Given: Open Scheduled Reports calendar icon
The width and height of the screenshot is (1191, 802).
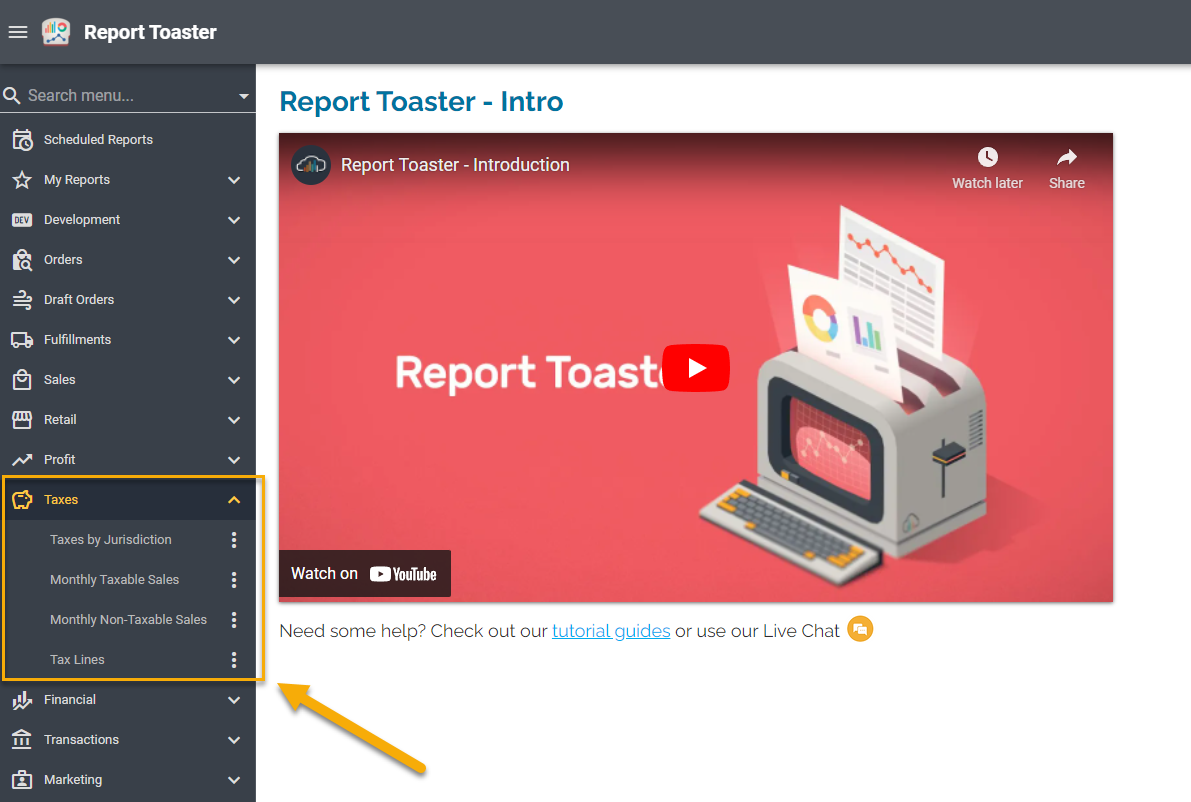Looking at the screenshot, I should [x=22, y=140].
